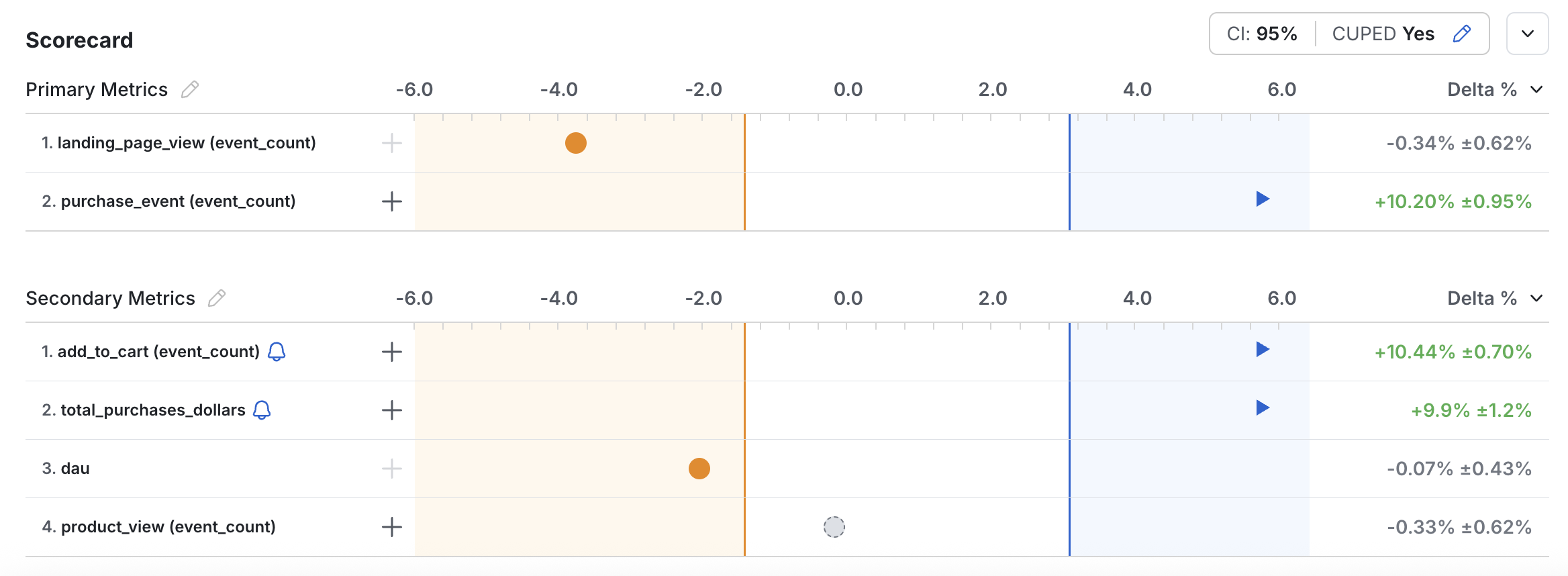Click the edit pencil beside CUPED Yes
This screenshot has height=576, width=1568.
(x=1462, y=33)
